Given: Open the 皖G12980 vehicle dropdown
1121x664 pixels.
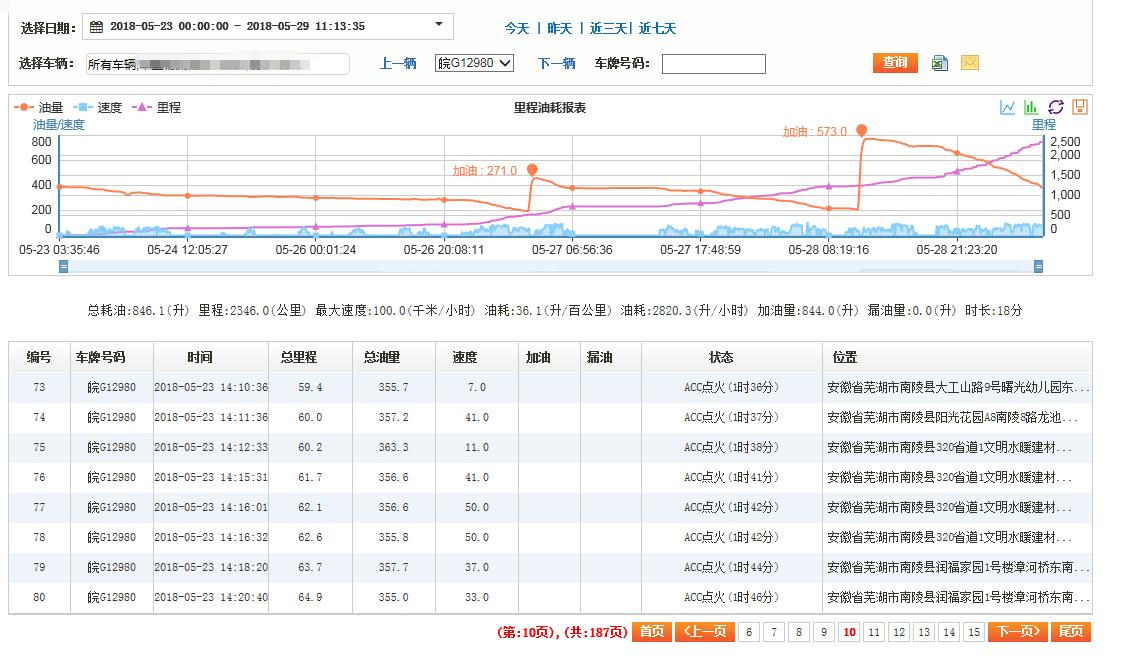Looking at the screenshot, I should coord(475,63).
